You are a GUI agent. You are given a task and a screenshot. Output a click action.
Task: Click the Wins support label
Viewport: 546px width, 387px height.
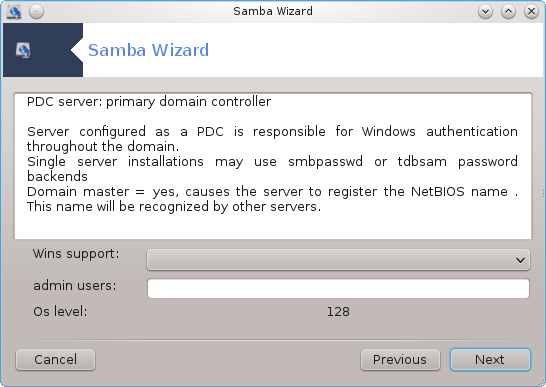click(x=76, y=254)
